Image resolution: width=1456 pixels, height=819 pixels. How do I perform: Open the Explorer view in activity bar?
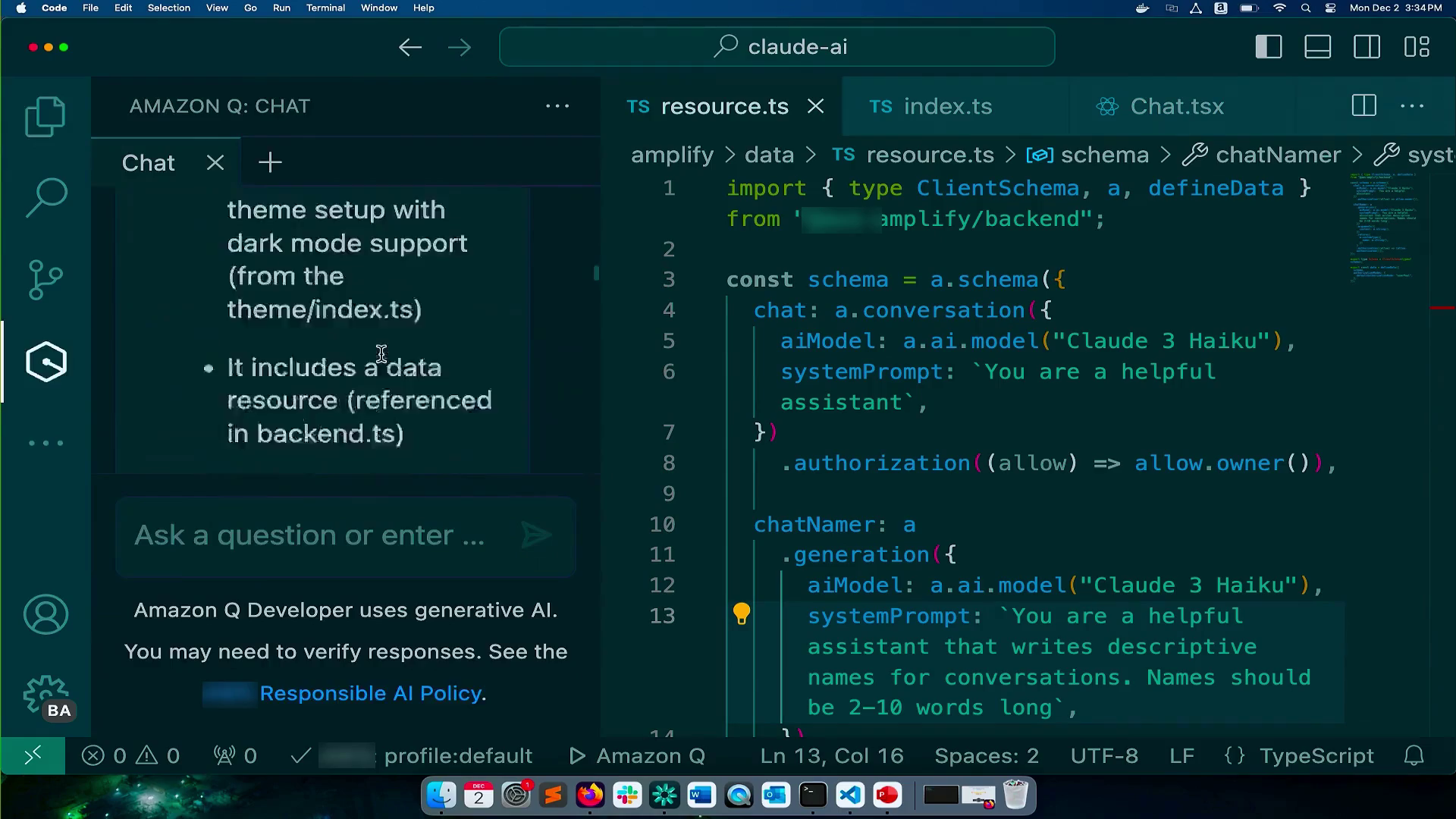tap(45, 117)
